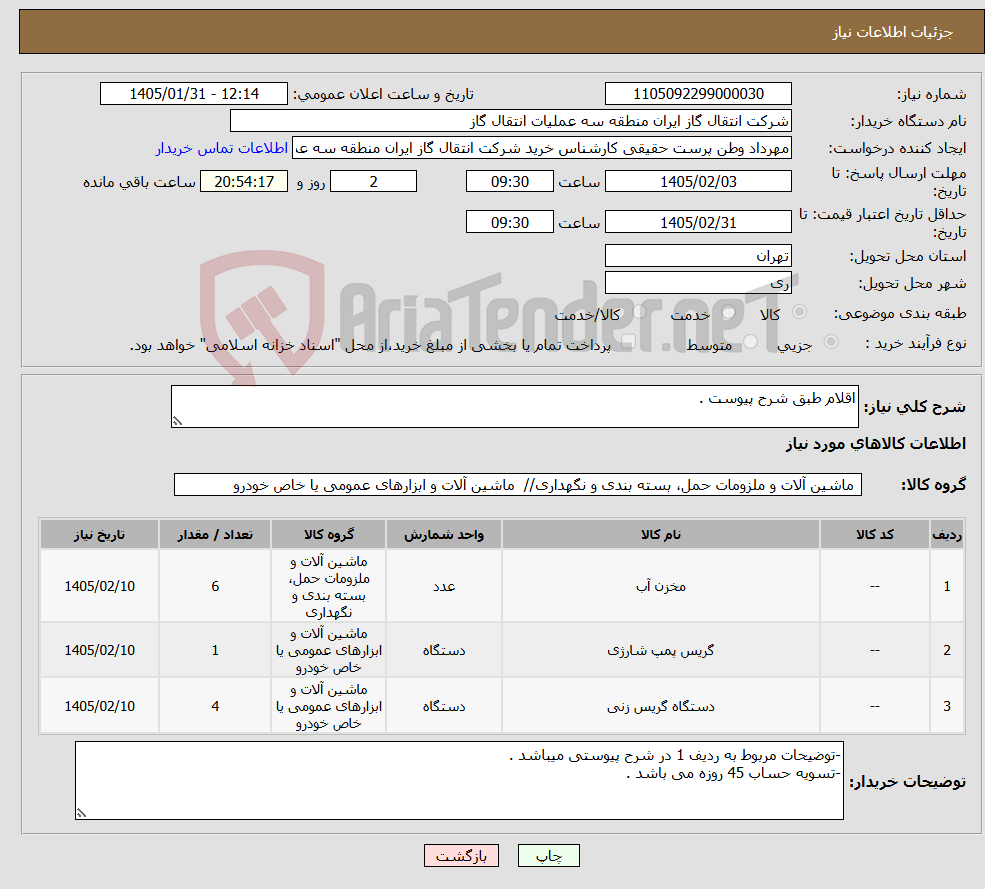The width and height of the screenshot is (985, 889).
Task: Click the buyer organization name field
Action: pos(511,121)
